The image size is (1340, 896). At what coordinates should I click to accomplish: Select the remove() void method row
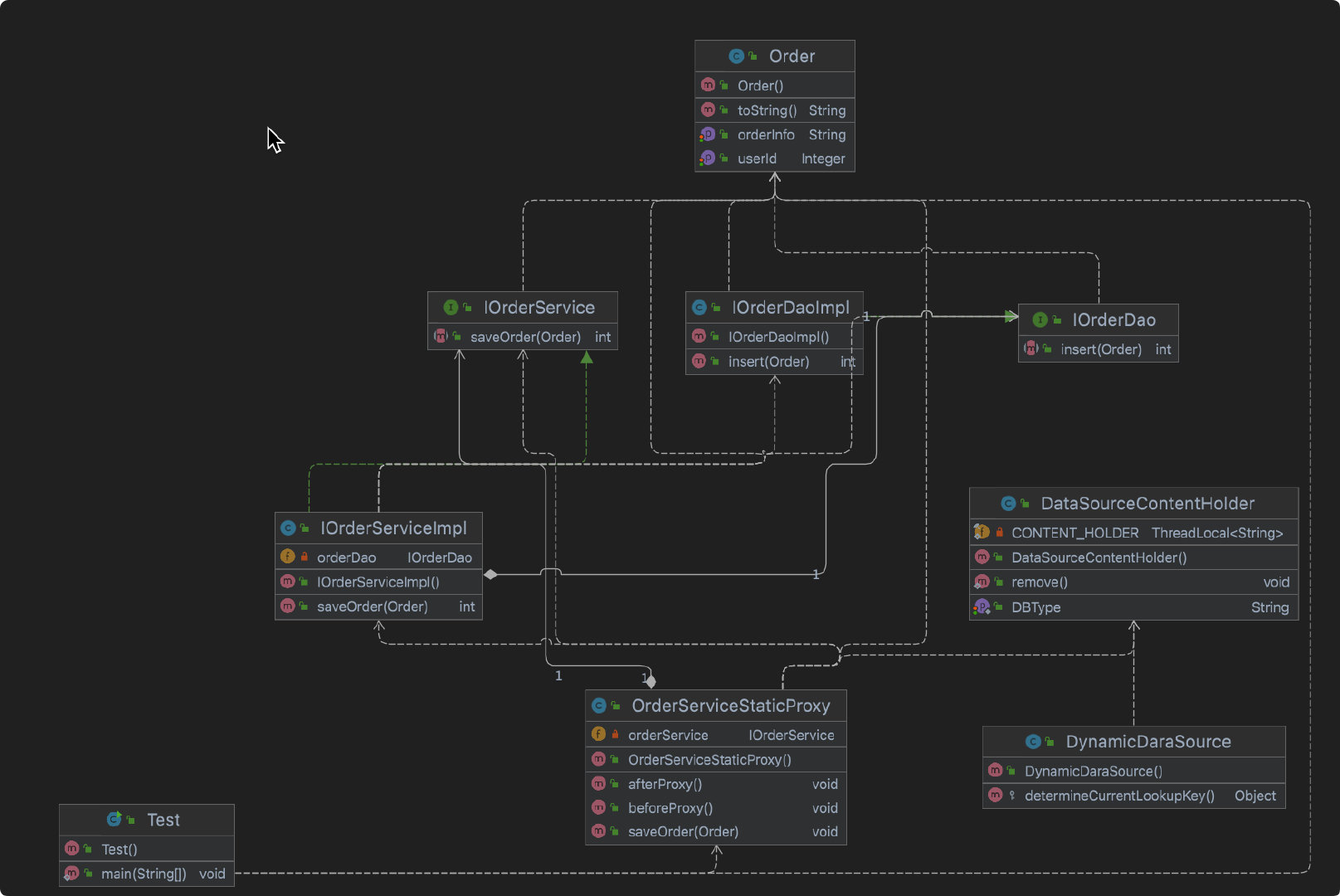coord(1134,582)
